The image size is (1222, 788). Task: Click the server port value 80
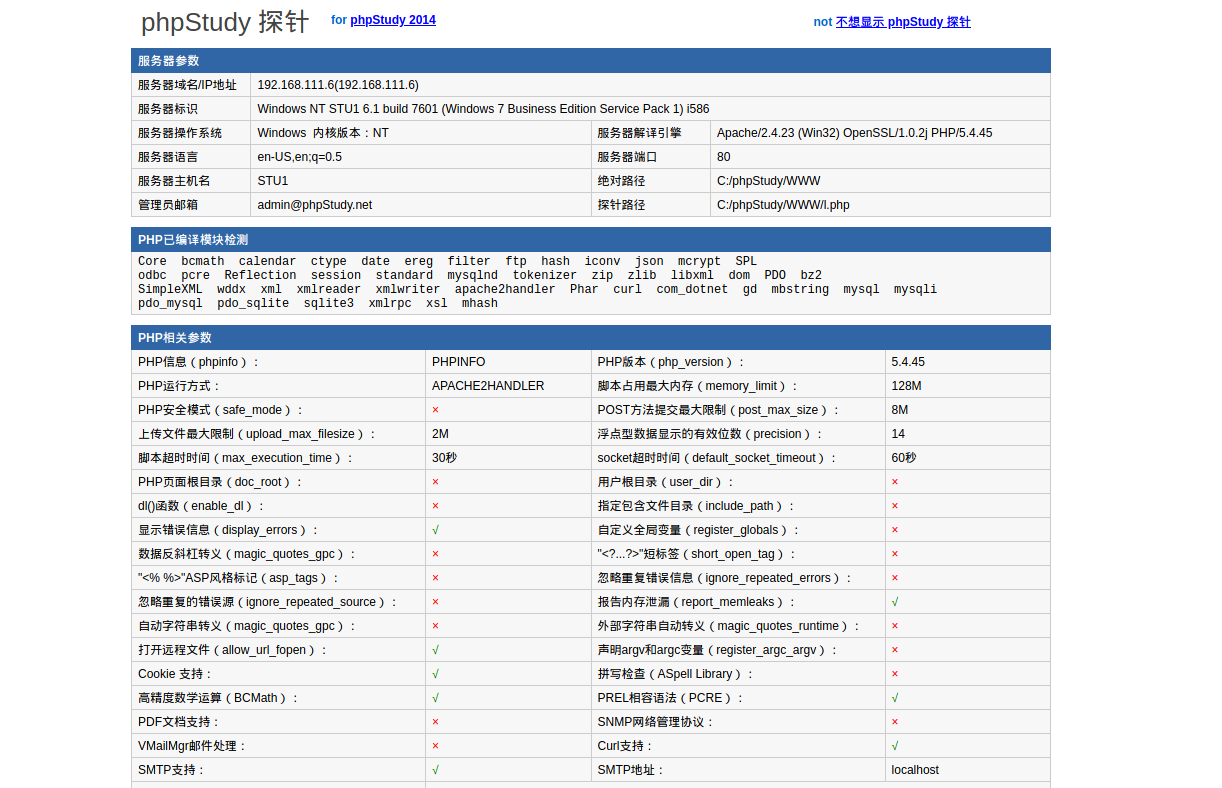point(724,157)
